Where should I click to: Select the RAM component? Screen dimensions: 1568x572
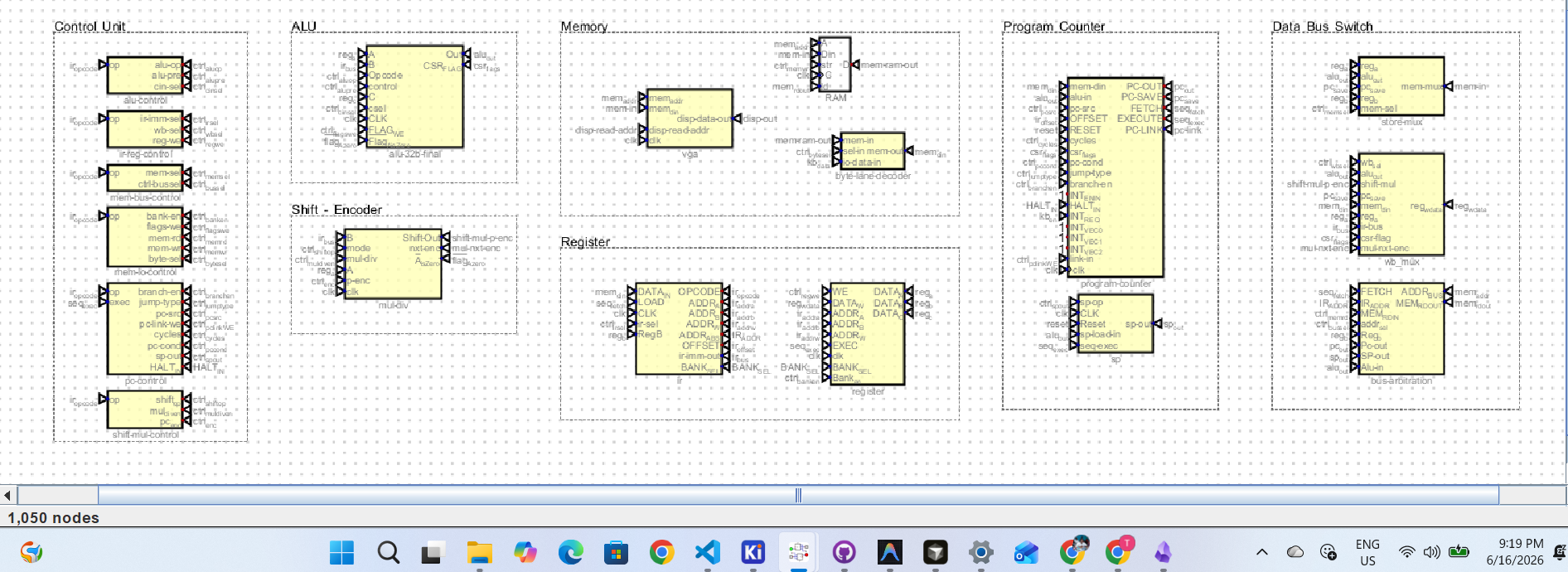pyautogui.click(x=835, y=65)
